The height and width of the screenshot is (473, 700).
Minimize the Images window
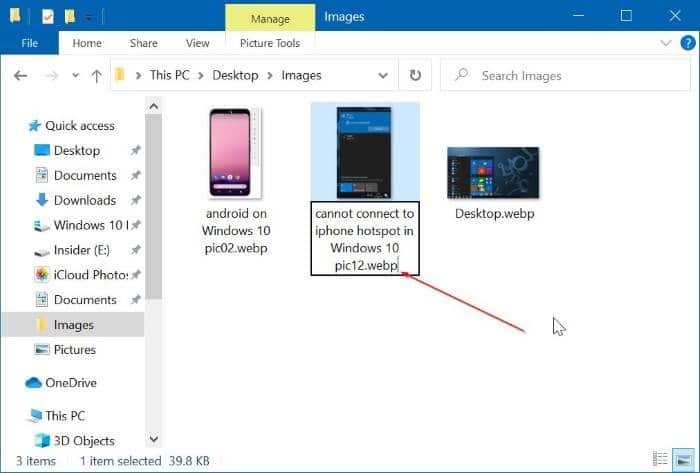[578, 16]
